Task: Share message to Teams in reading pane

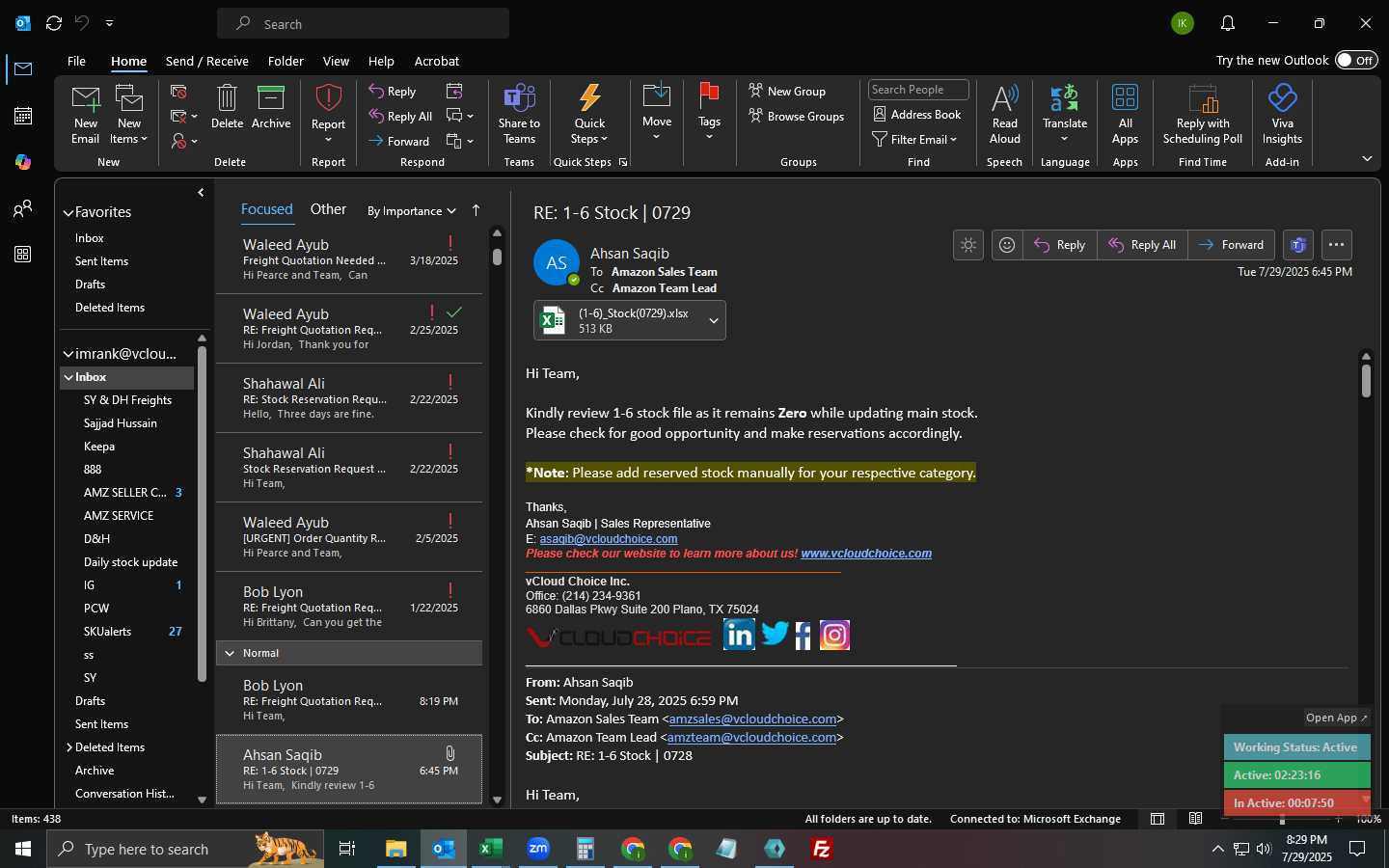Action: (x=1298, y=245)
